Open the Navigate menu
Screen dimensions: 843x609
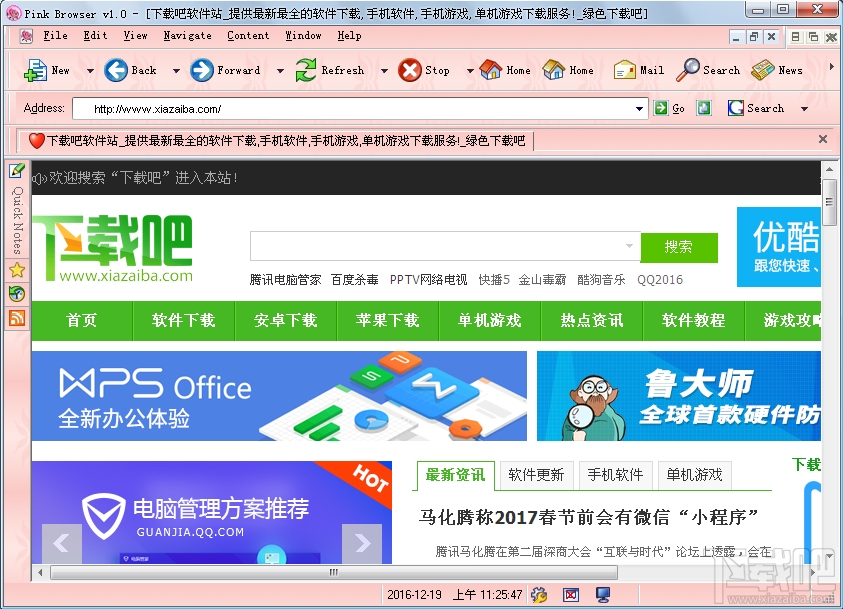click(187, 35)
